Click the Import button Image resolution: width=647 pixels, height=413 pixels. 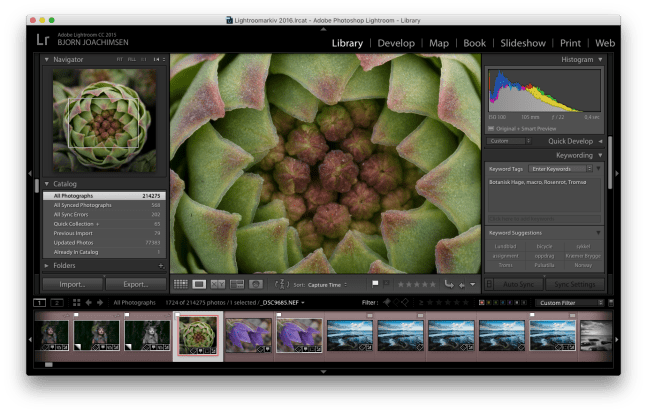pyautogui.click(x=72, y=284)
